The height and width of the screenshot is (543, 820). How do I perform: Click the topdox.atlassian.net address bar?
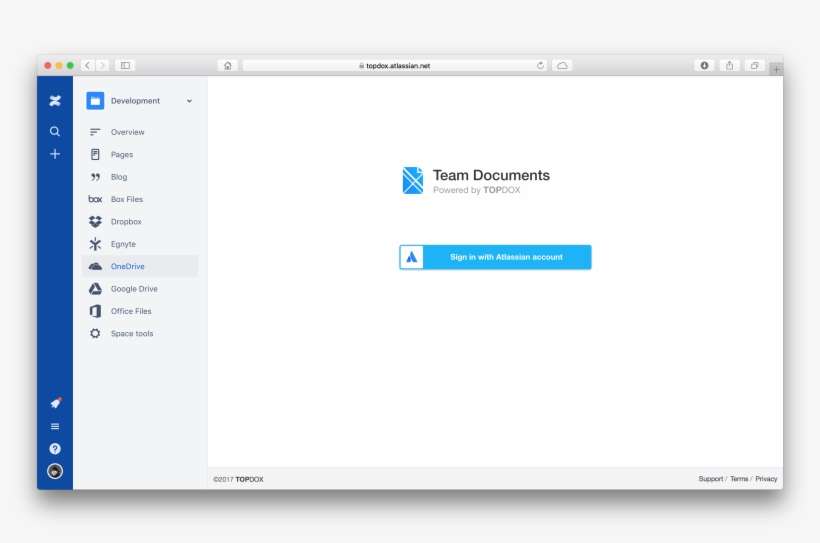tap(395, 65)
